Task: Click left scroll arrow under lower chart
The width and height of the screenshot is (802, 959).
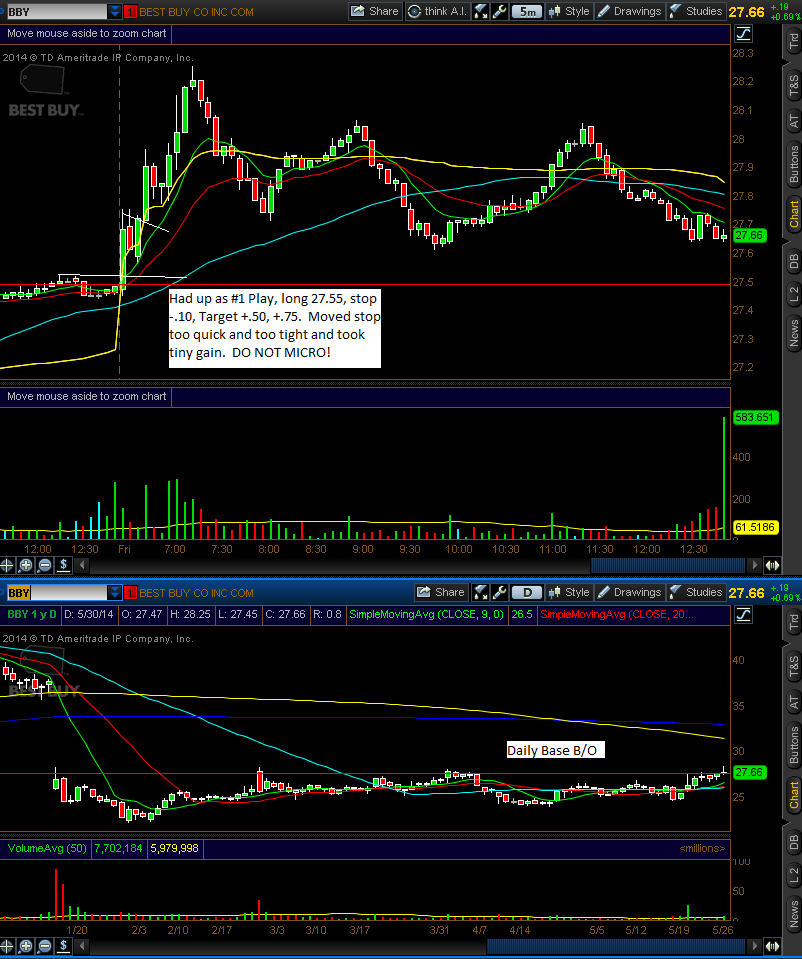Action: 82,946
